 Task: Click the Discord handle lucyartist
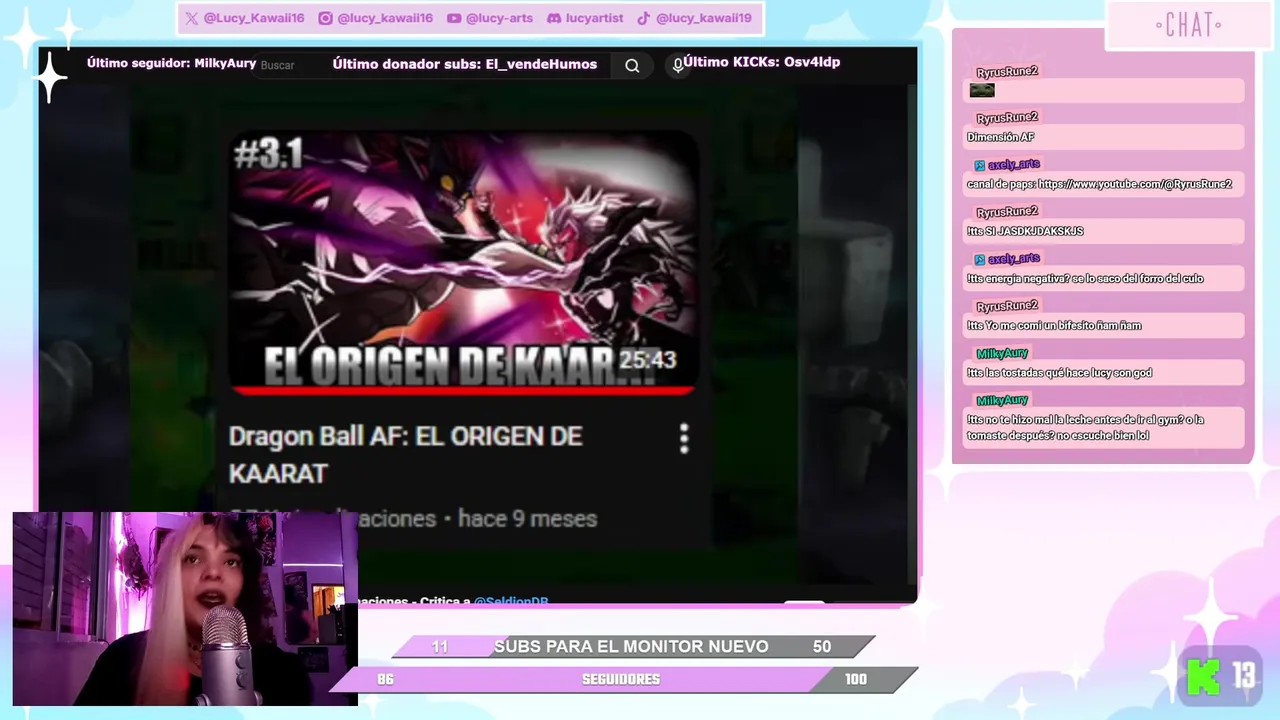click(x=594, y=18)
